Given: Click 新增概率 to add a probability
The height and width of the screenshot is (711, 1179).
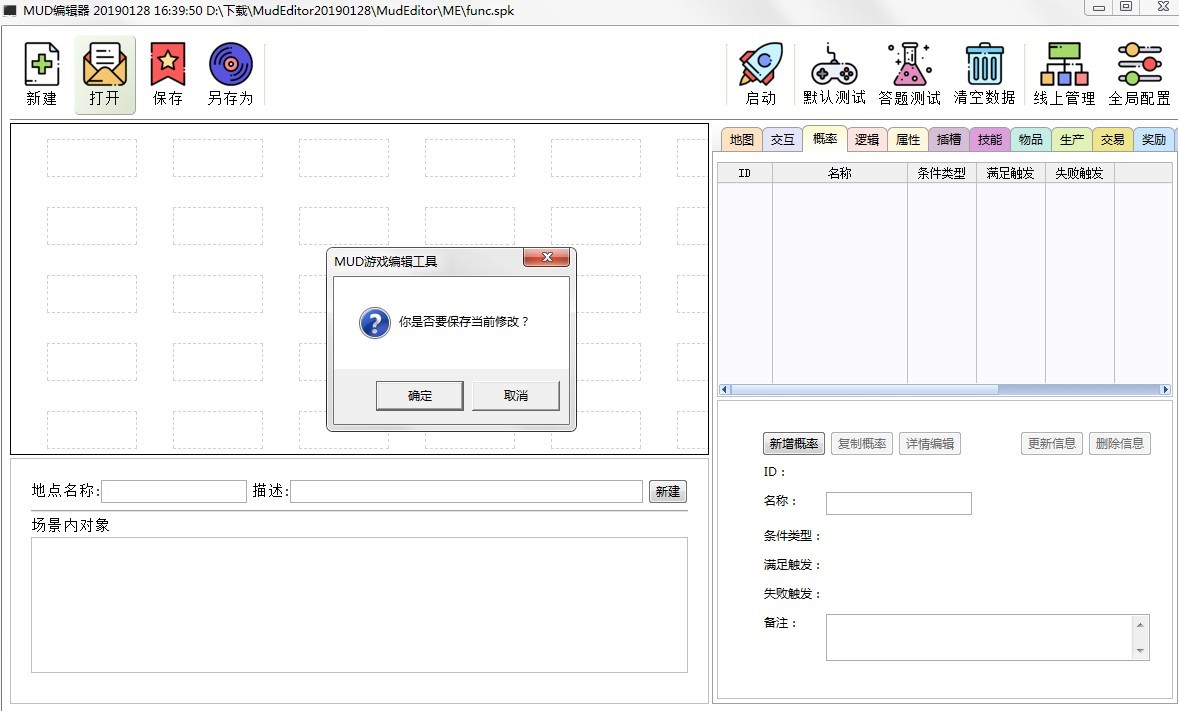Looking at the screenshot, I should [x=793, y=443].
